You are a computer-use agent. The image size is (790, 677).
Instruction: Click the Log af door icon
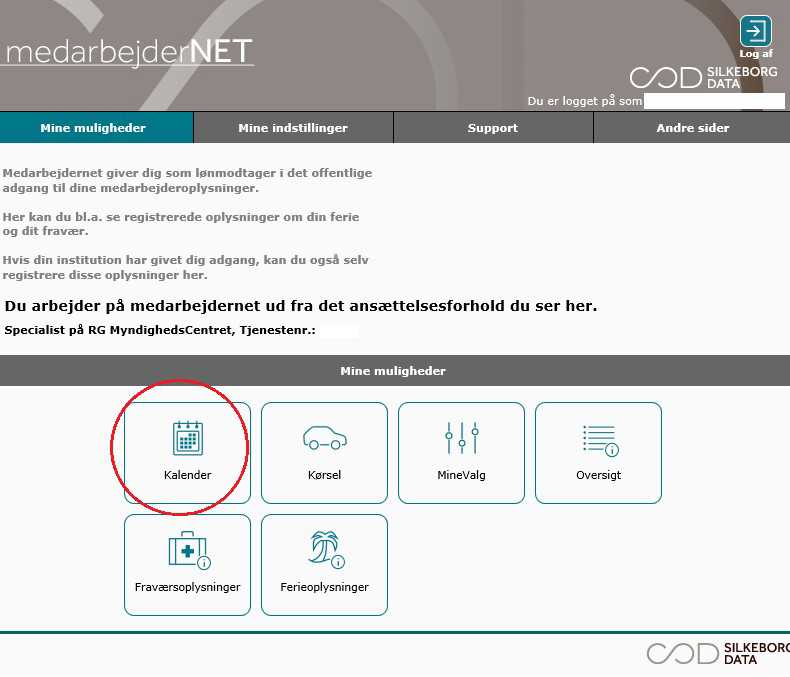pos(755,31)
